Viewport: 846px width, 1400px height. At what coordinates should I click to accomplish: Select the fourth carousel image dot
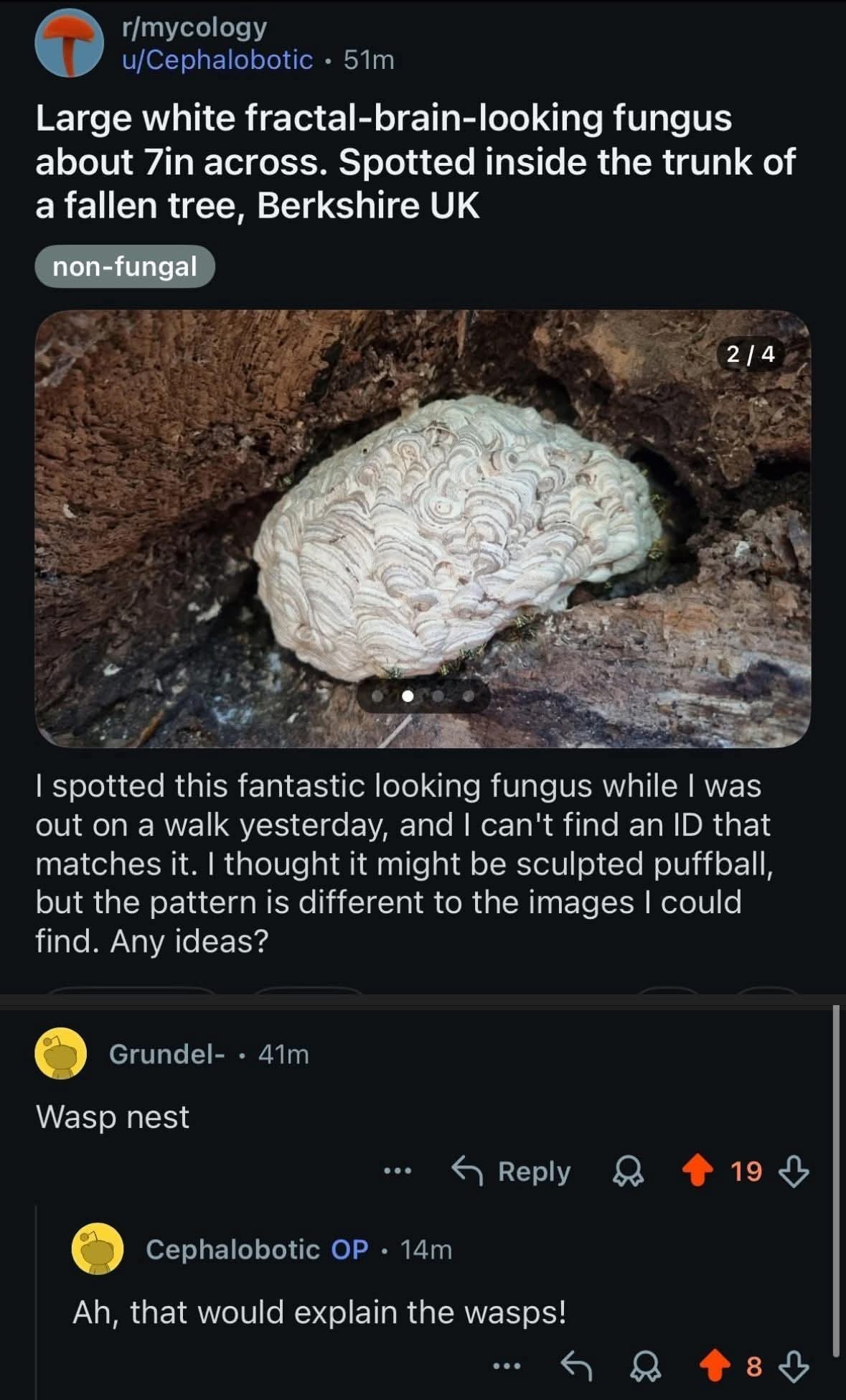[x=468, y=696]
